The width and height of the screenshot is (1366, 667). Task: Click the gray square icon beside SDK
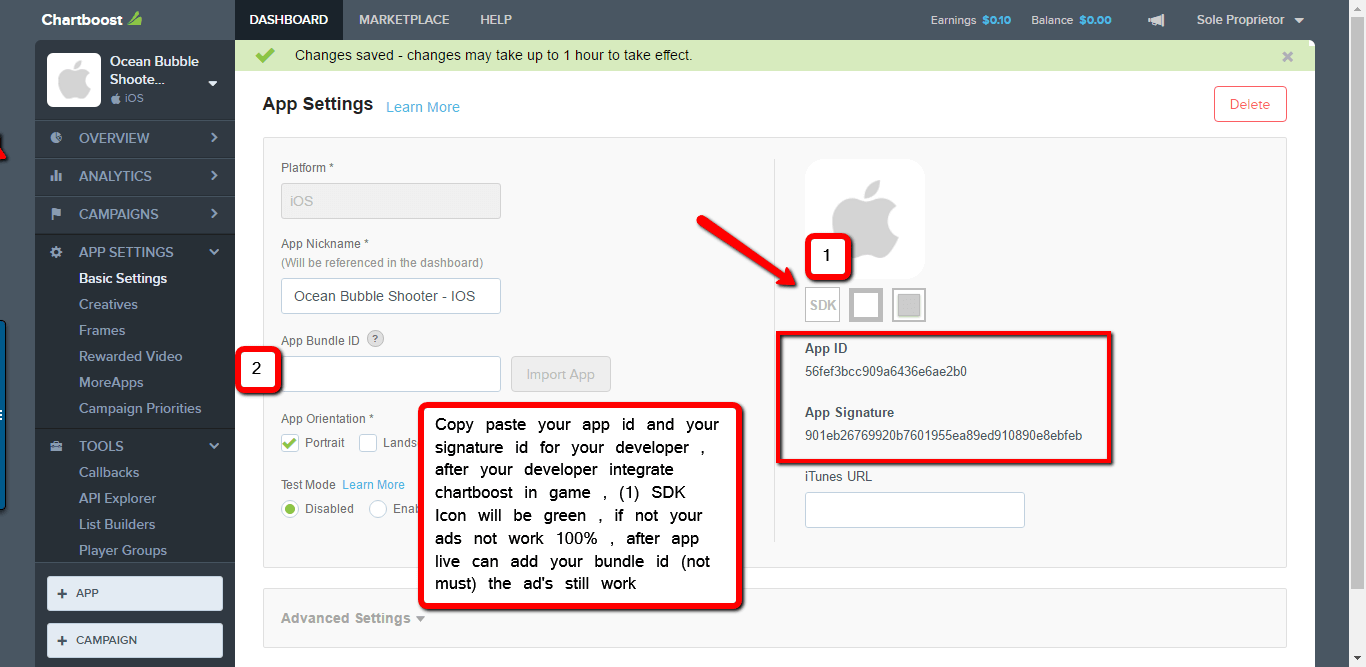pos(909,305)
